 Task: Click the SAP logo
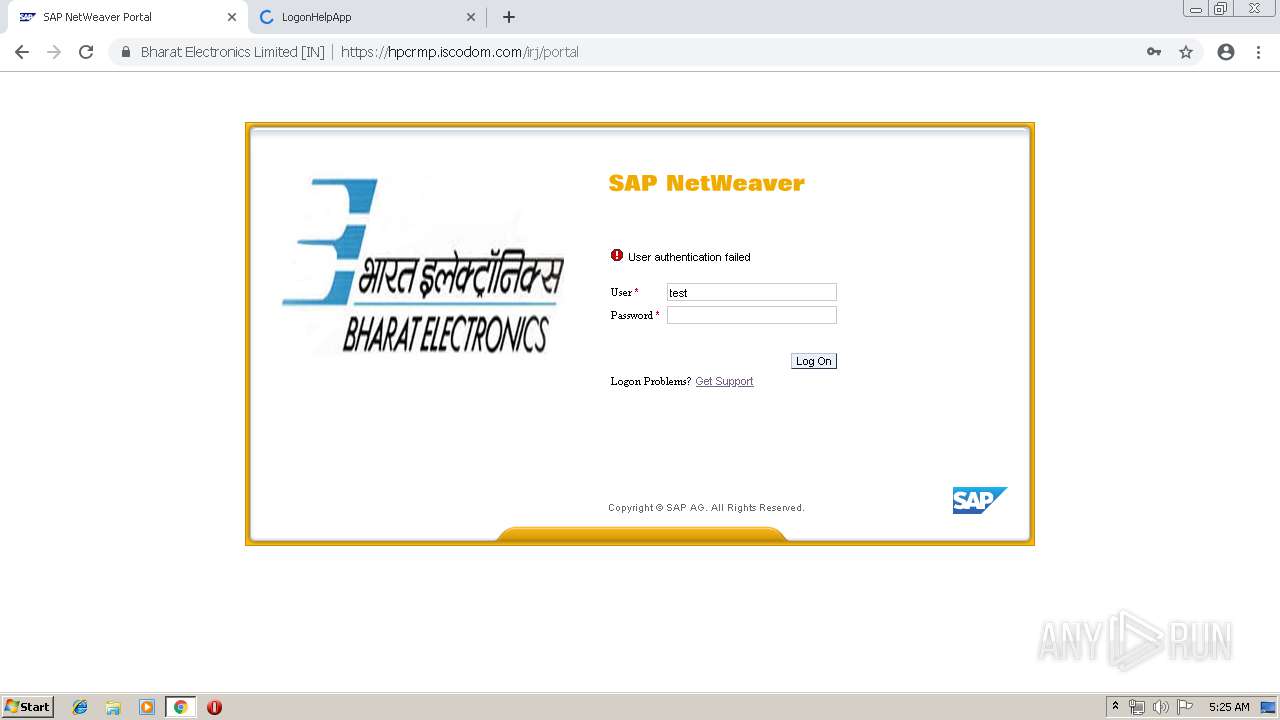(x=979, y=500)
